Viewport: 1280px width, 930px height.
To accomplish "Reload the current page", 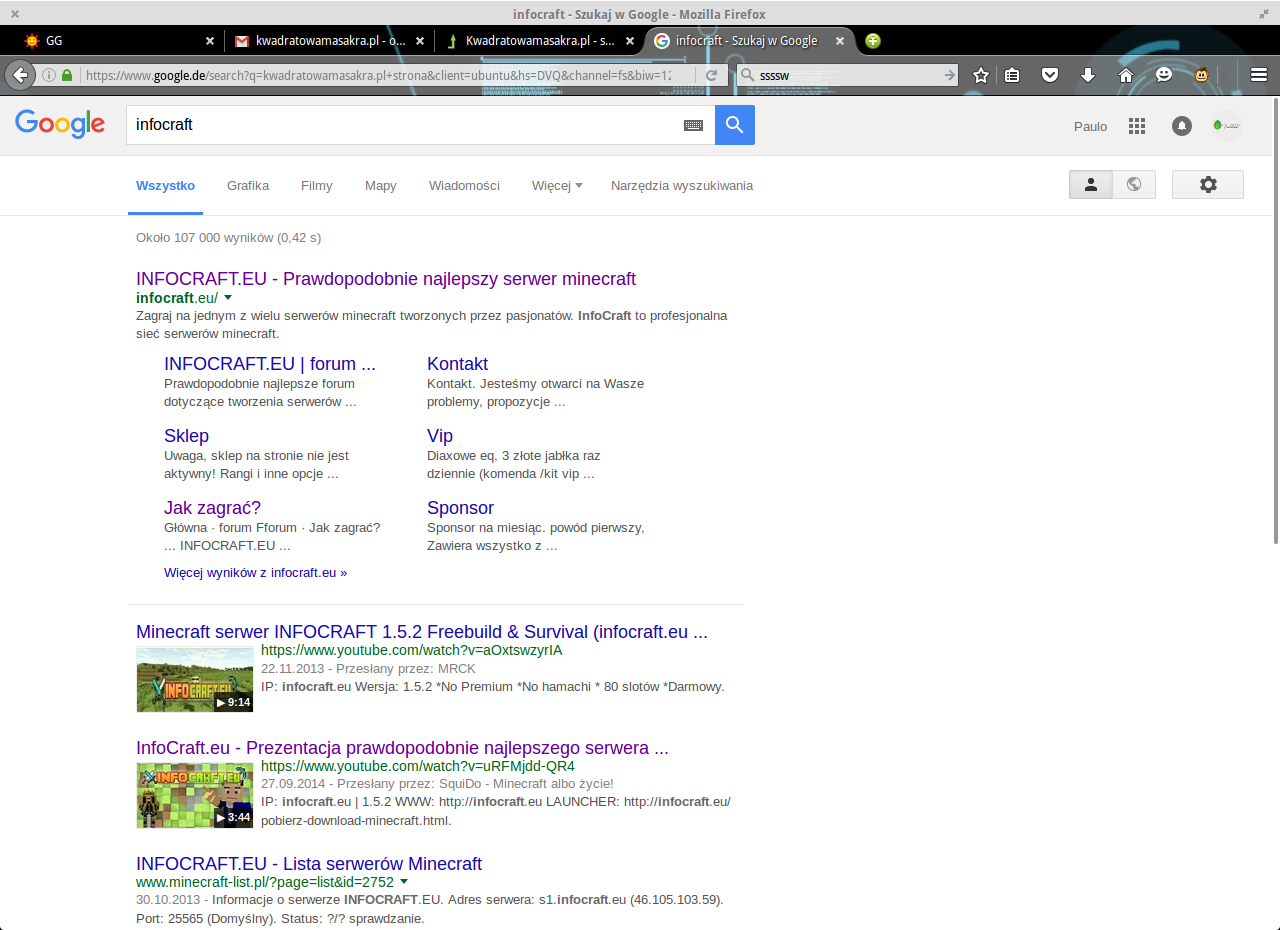I will (x=712, y=75).
